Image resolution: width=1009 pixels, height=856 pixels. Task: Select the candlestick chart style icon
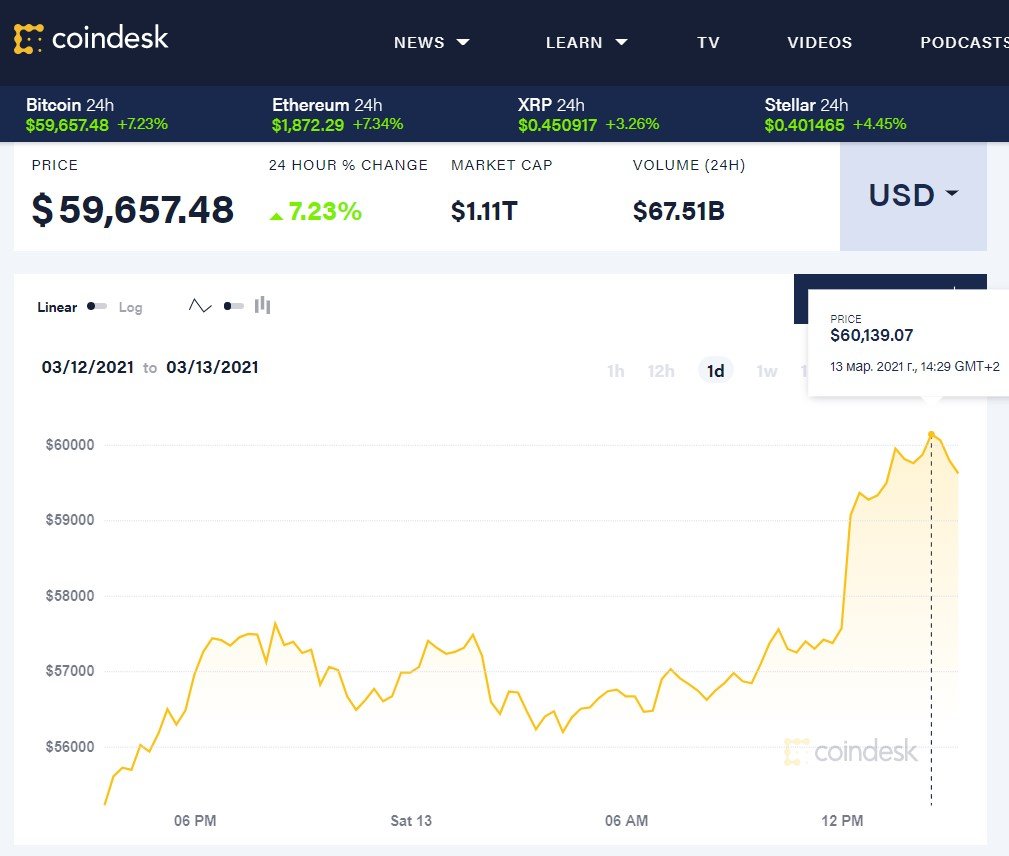[x=262, y=304]
